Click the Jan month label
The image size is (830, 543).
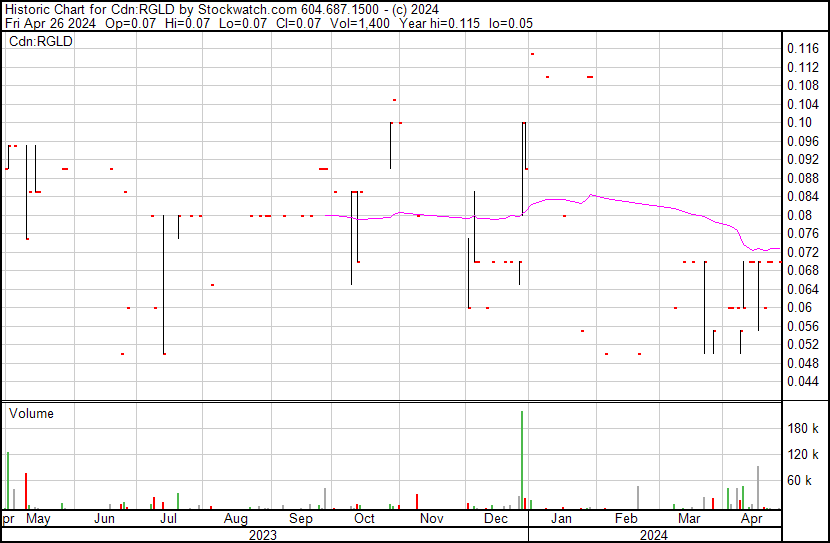point(562,519)
